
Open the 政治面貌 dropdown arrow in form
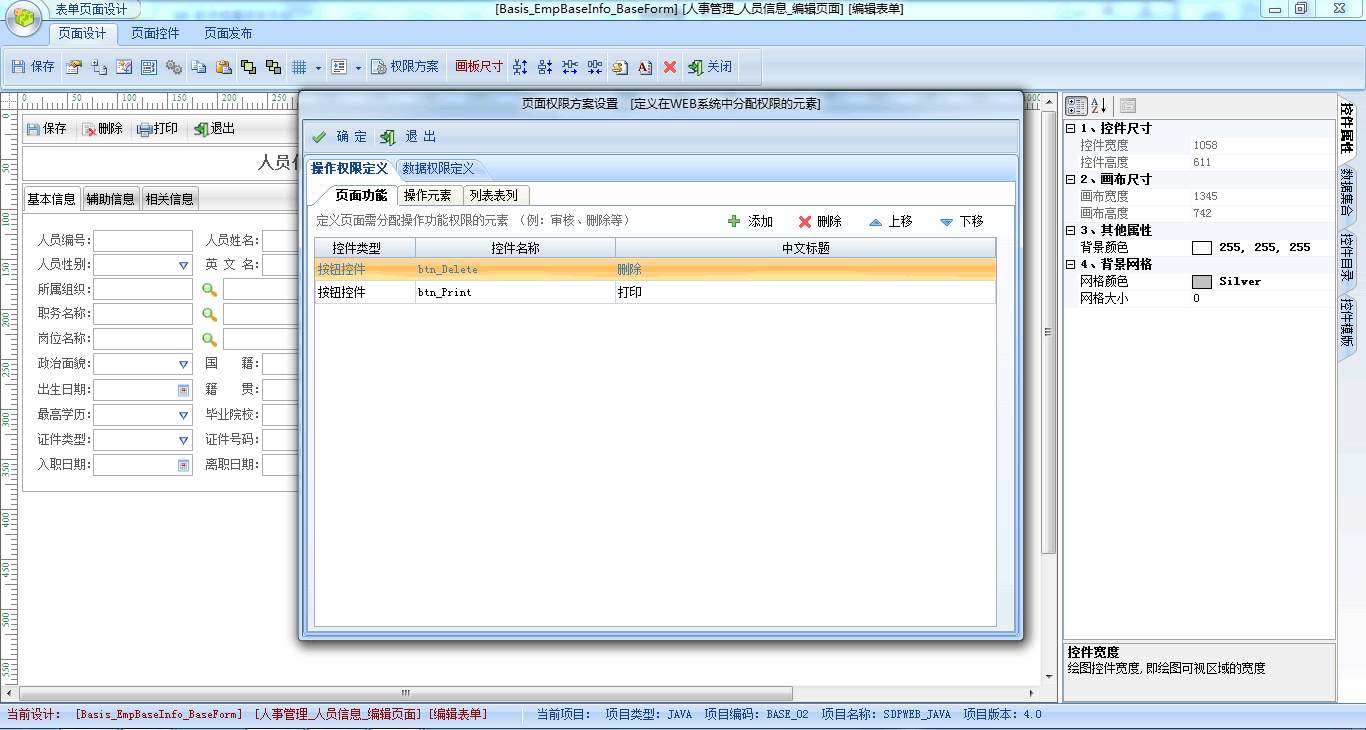click(x=184, y=365)
